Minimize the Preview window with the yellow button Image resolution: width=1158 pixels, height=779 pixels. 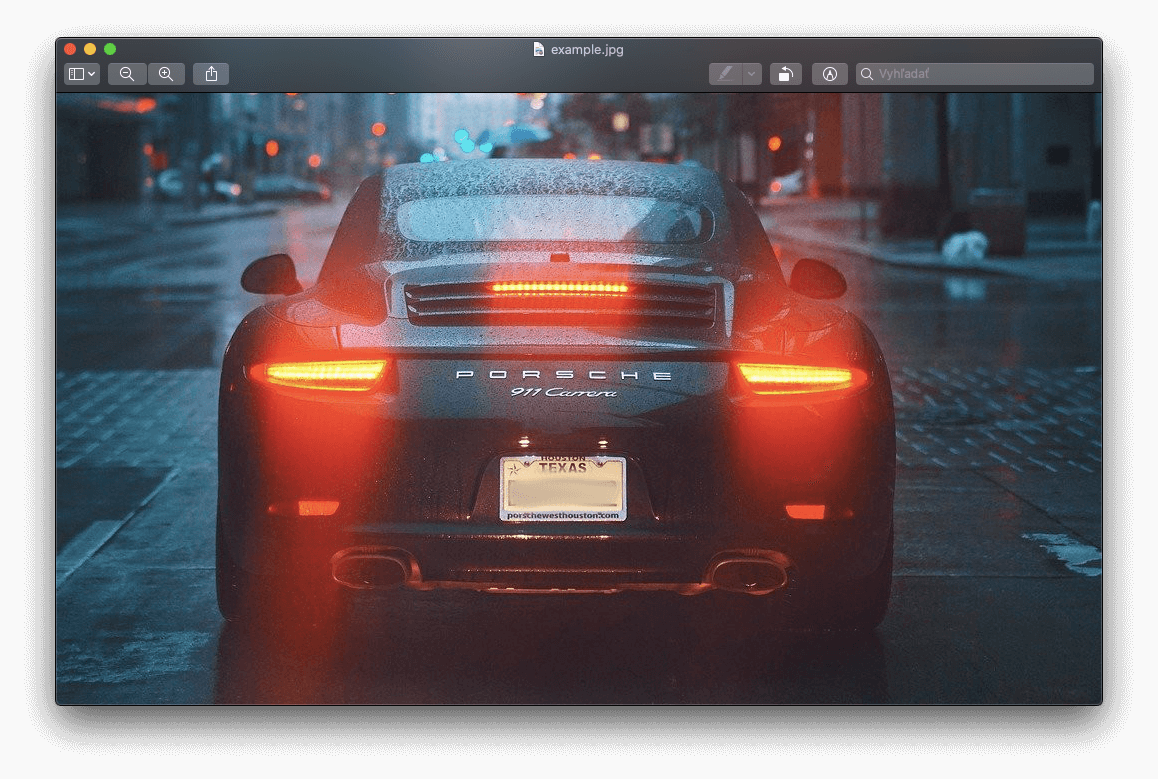click(x=90, y=49)
